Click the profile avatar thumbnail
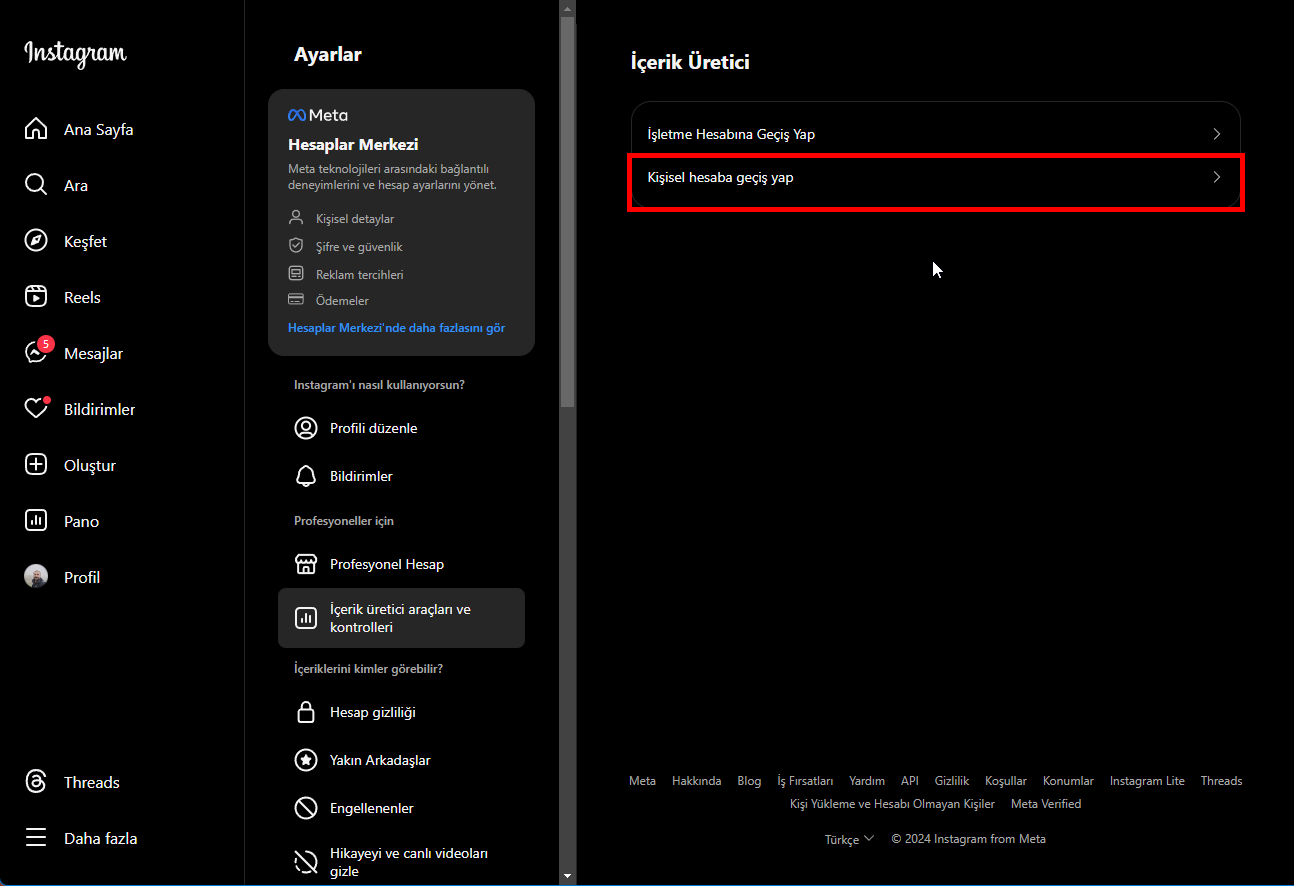Viewport: 1294px width, 886px height. (36, 577)
